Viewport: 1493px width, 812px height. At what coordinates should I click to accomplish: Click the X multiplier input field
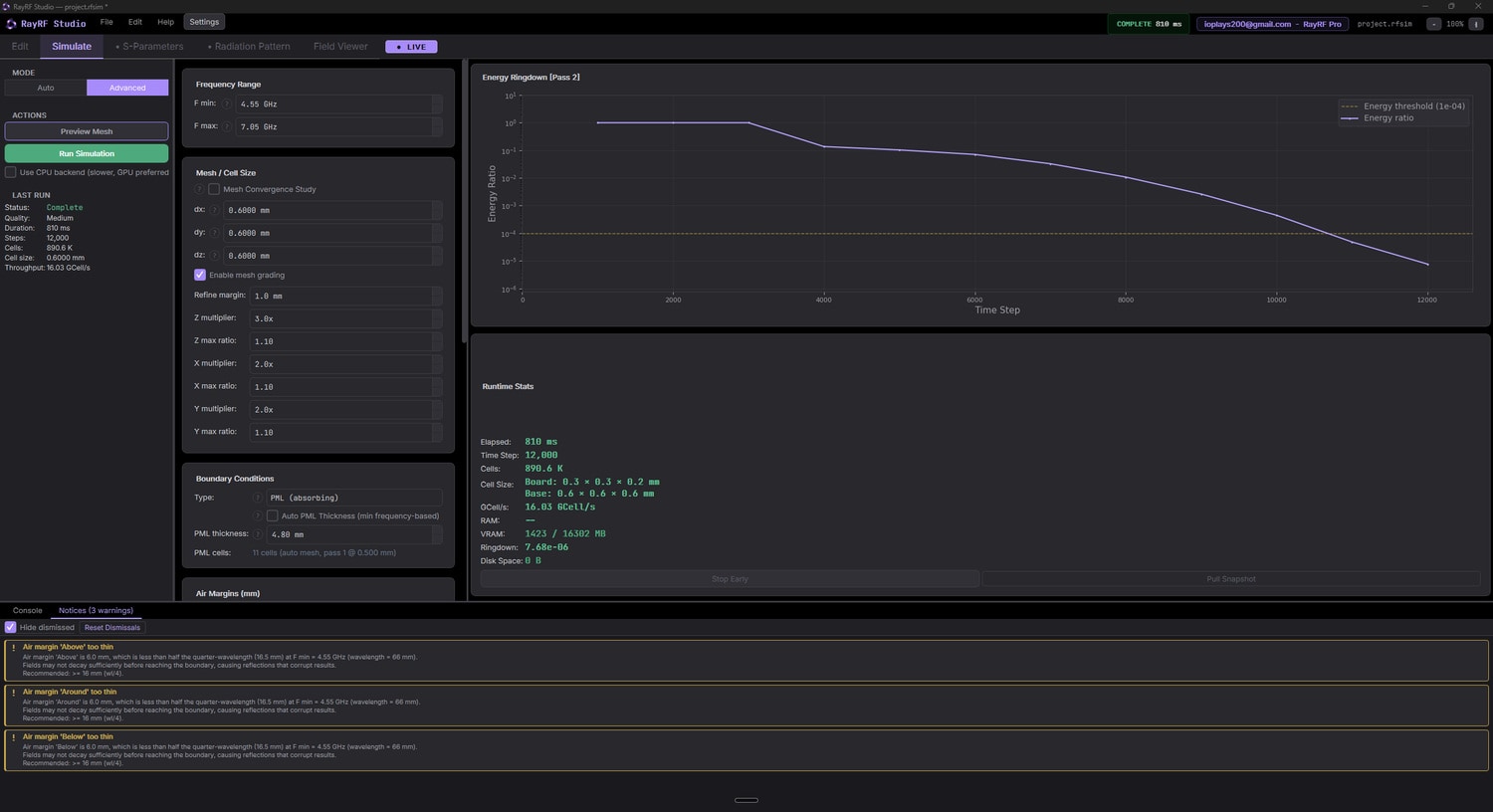(x=345, y=364)
